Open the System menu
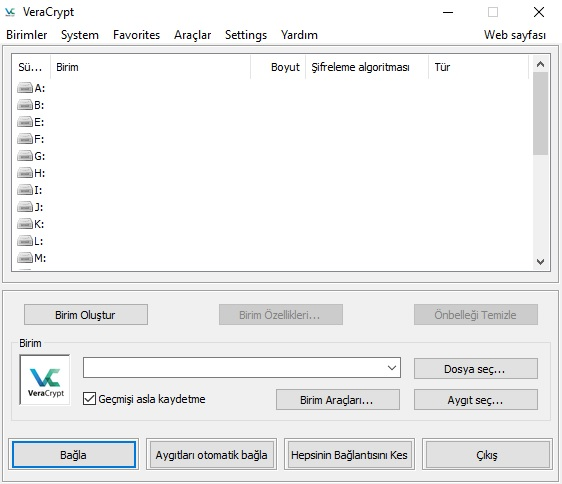The width and height of the screenshot is (562, 484). pyautogui.click(x=80, y=35)
